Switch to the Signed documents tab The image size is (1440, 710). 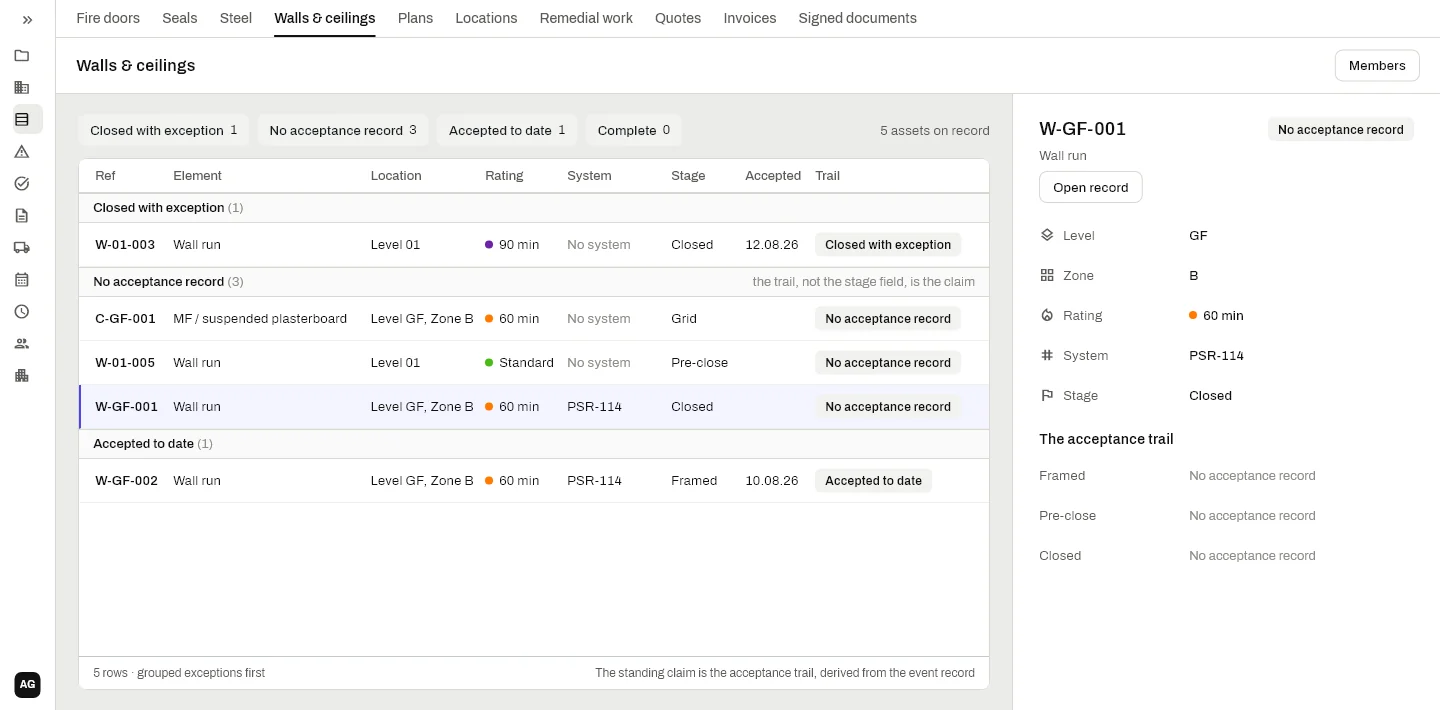pyautogui.click(x=857, y=18)
